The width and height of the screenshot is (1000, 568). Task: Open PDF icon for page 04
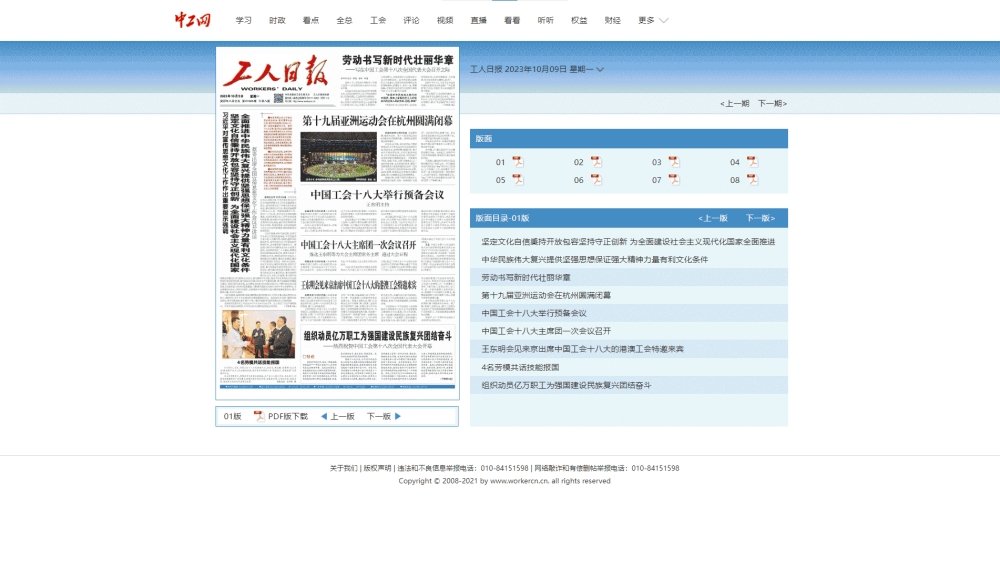(x=752, y=162)
